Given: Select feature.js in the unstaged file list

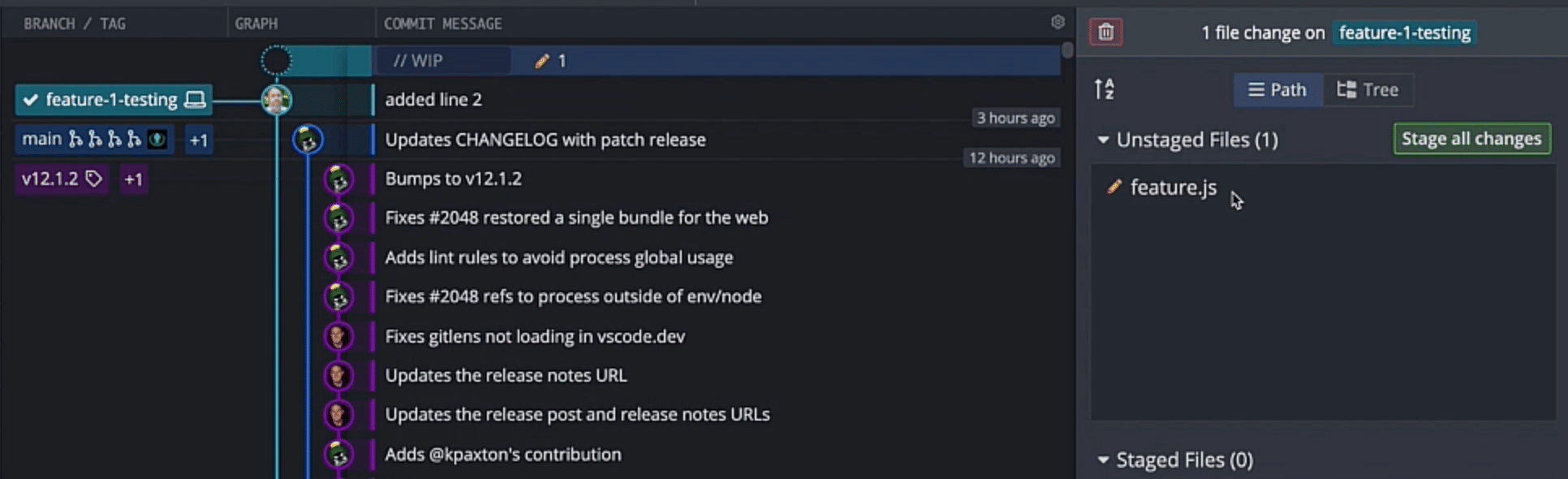Looking at the screenshot, I should coord(1173,188).
